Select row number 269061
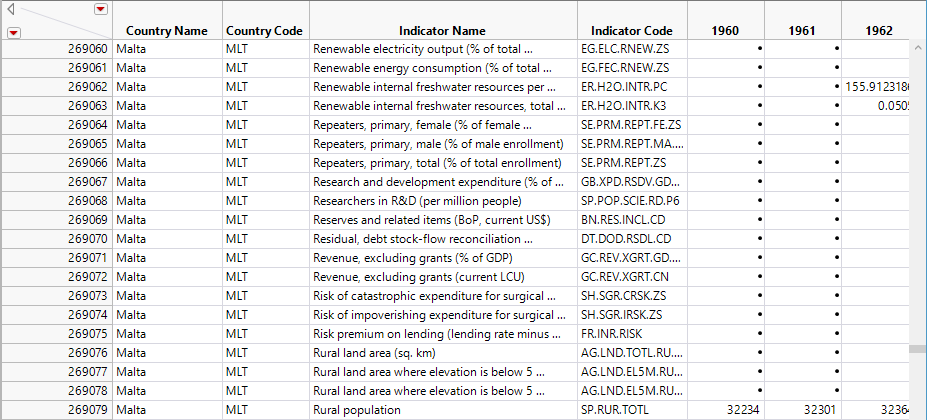The width and height of the screenshot is (927, 420). [56, 68]
